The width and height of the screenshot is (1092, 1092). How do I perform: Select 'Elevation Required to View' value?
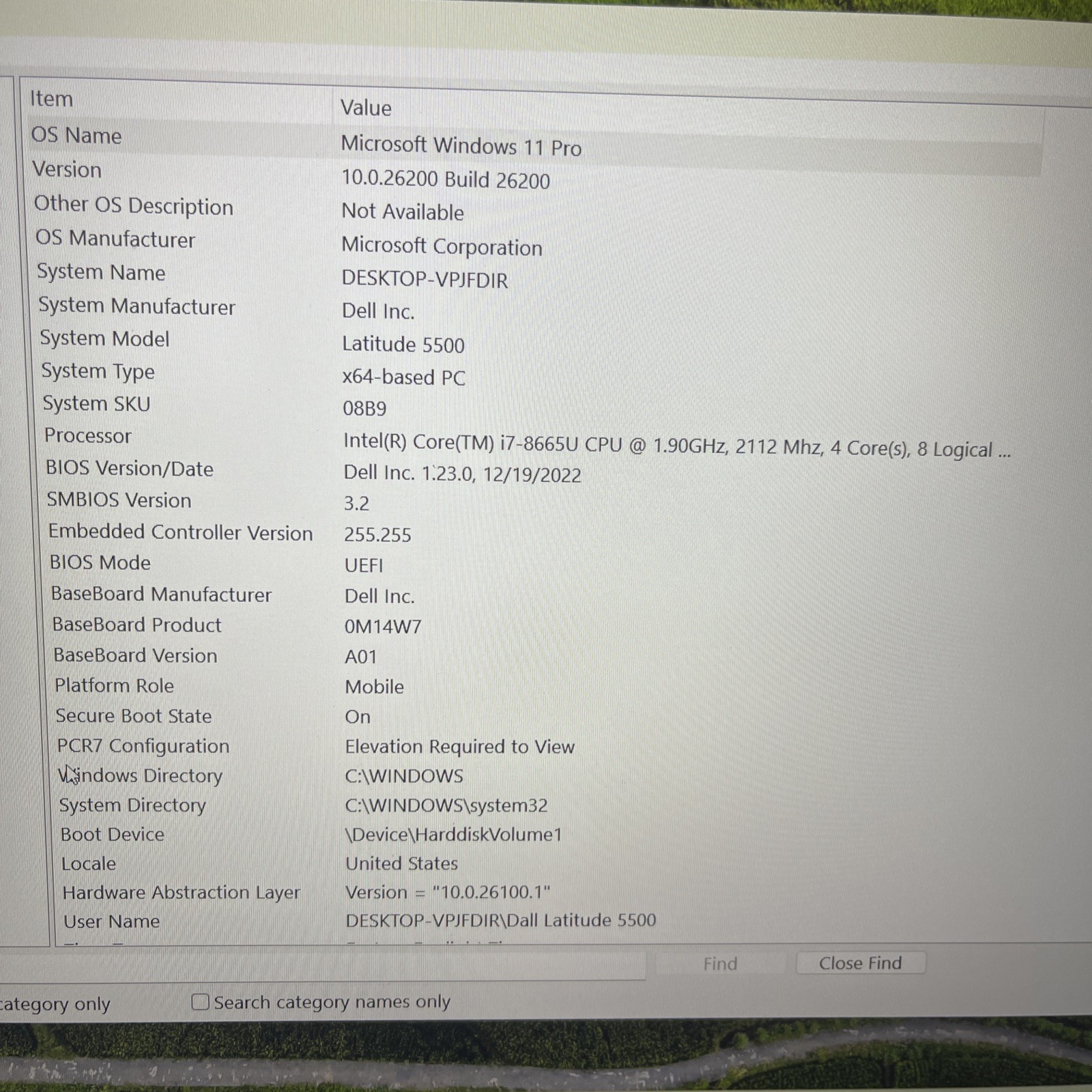460,747
